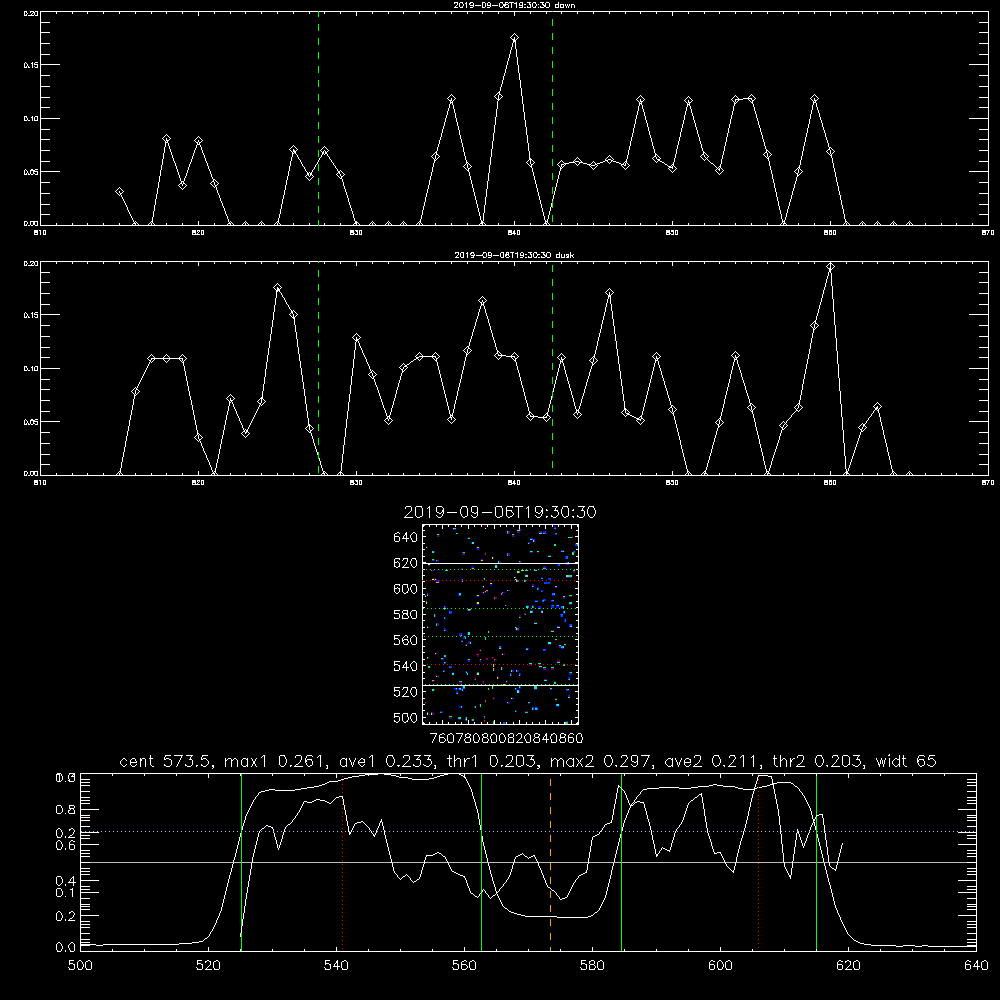
Task: Select the '520' x-axis label of bottom plot
Action: point(209,966)
